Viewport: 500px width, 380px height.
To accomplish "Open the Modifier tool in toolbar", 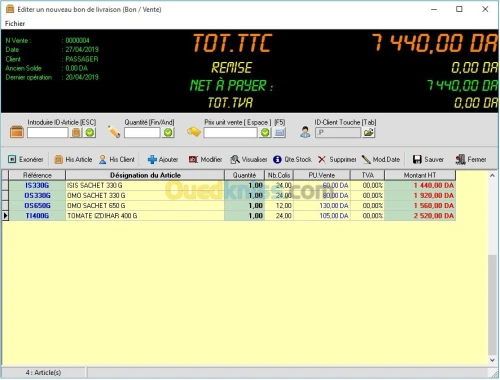I will [205, 160].
